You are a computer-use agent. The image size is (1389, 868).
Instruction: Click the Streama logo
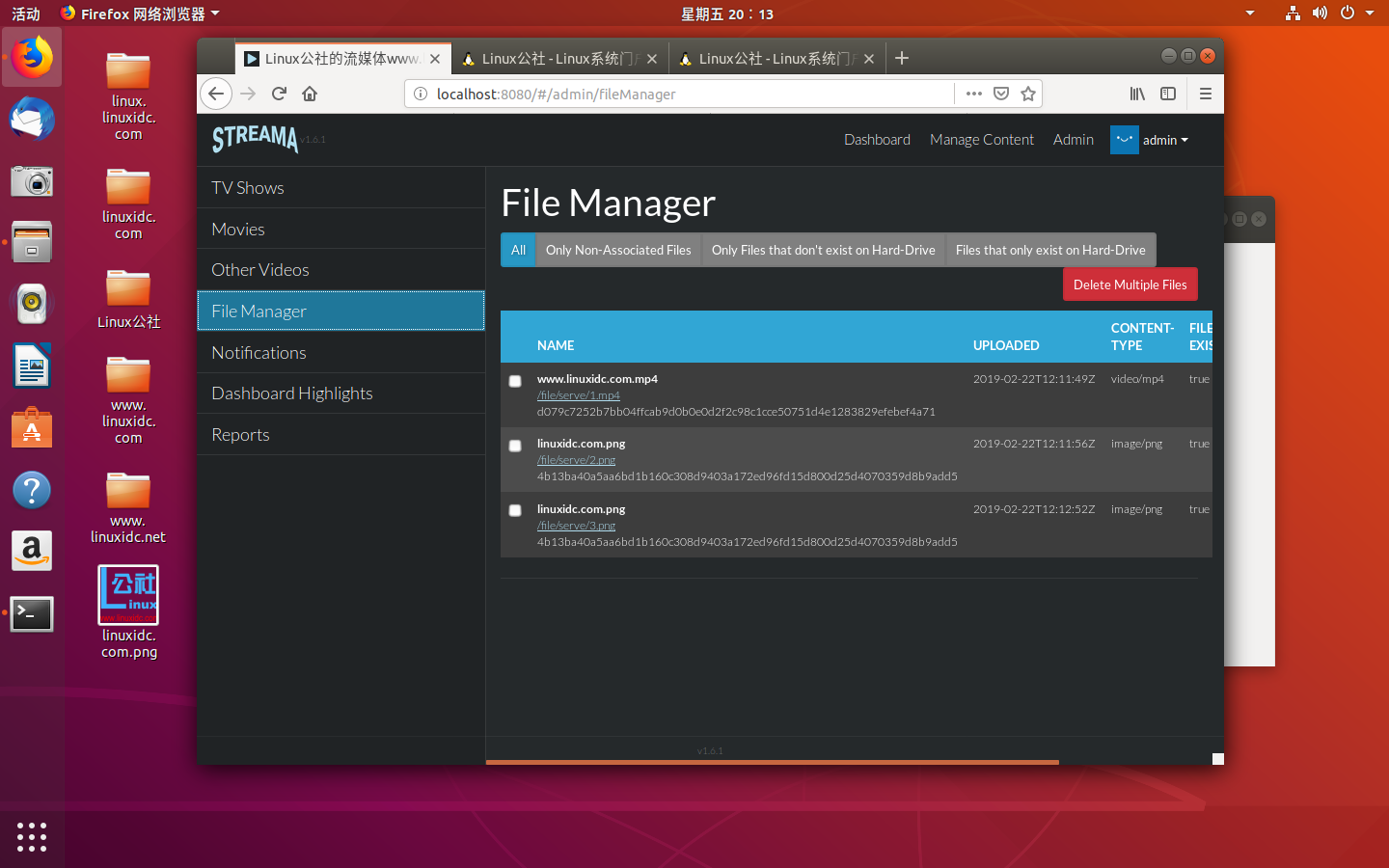256,139
